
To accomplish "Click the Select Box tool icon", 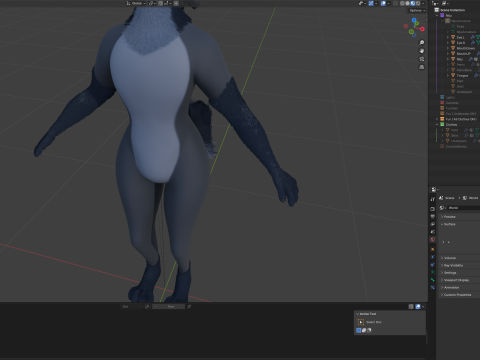I will (x=361, y=322).
